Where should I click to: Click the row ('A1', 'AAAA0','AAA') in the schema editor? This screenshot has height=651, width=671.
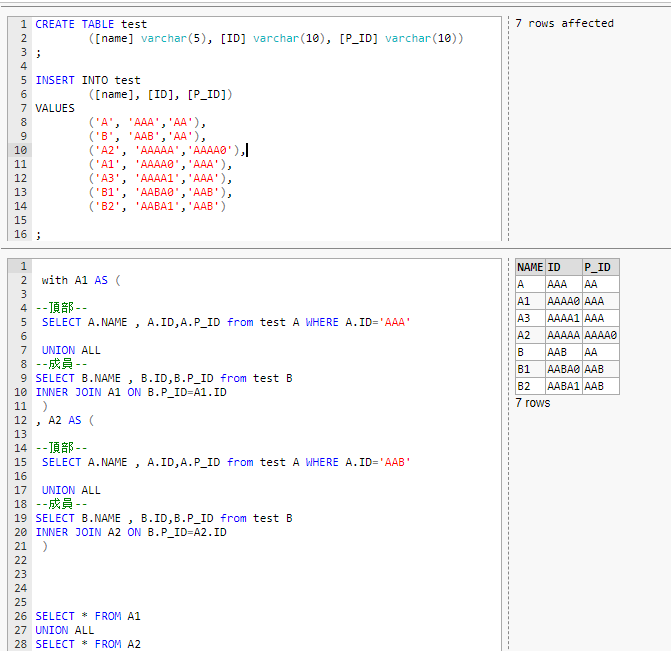(x=160, y=164)
